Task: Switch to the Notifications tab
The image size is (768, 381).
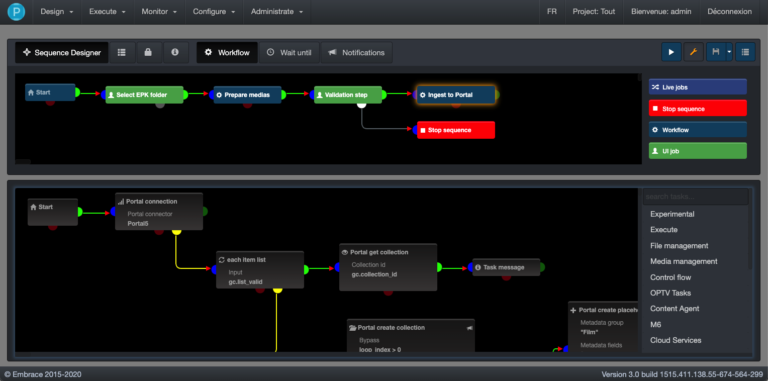Action: [357, 52]
